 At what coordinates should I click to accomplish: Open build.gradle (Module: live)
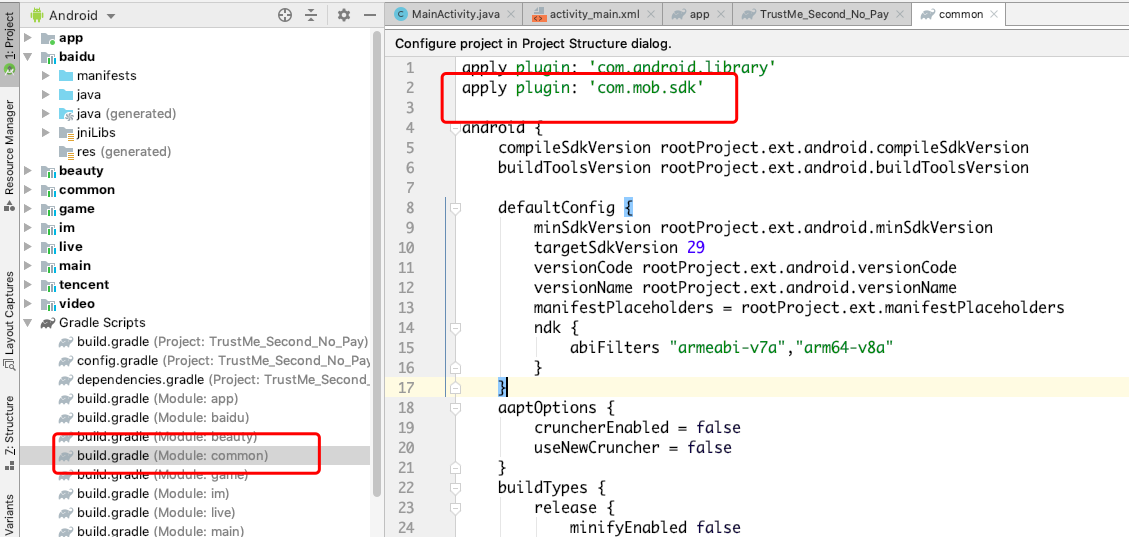(x=156, y=513)
